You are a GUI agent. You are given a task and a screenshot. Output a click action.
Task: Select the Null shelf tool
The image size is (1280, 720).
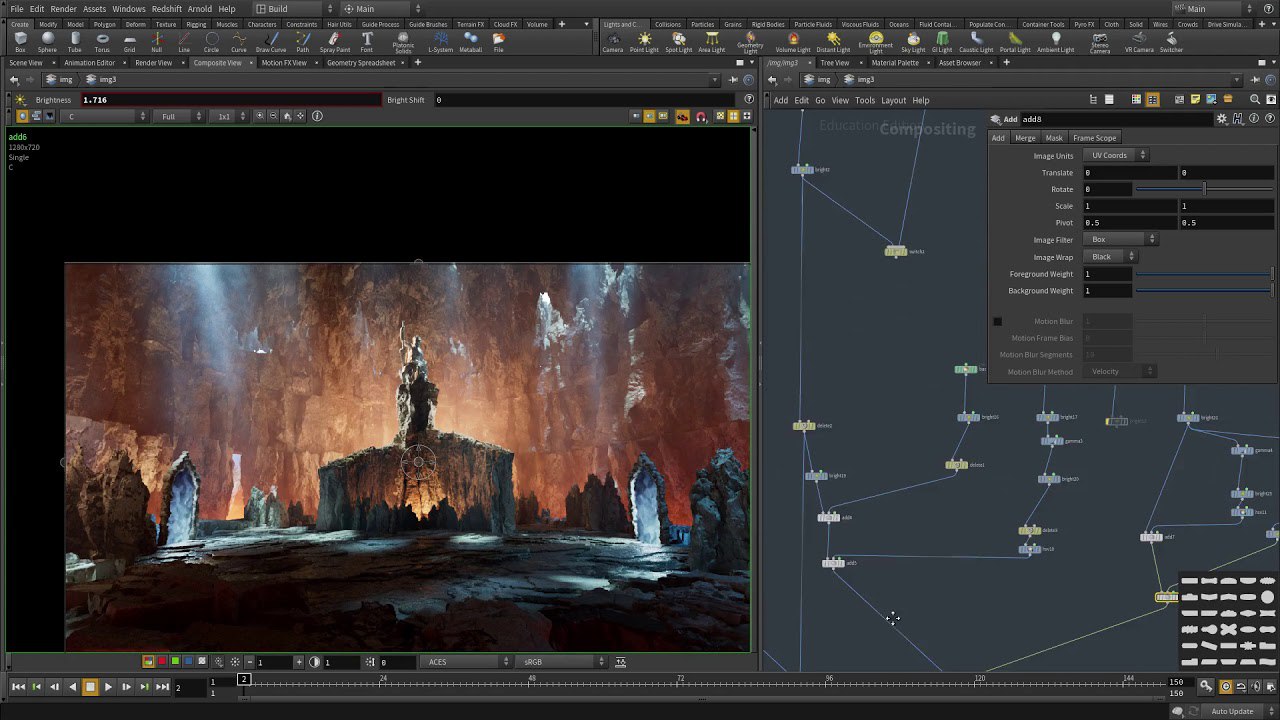coord(156,42)
